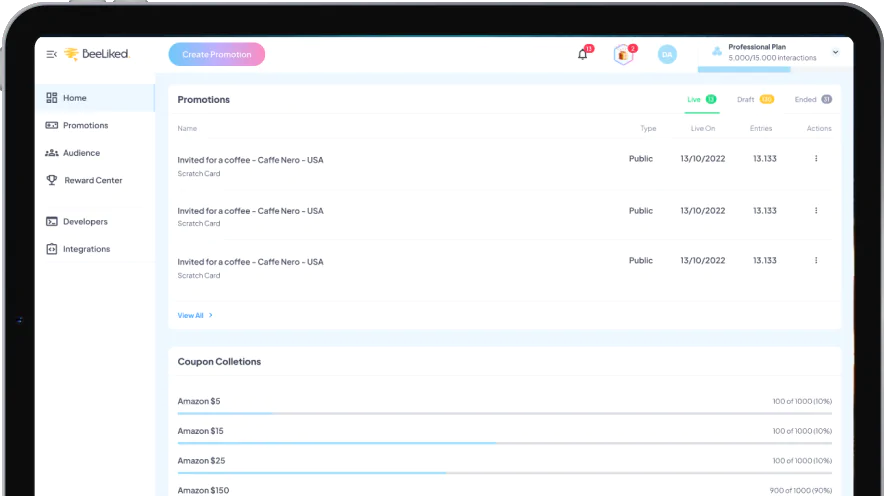
Task: Open actions menu for first promotion
Action: (816, 159)
